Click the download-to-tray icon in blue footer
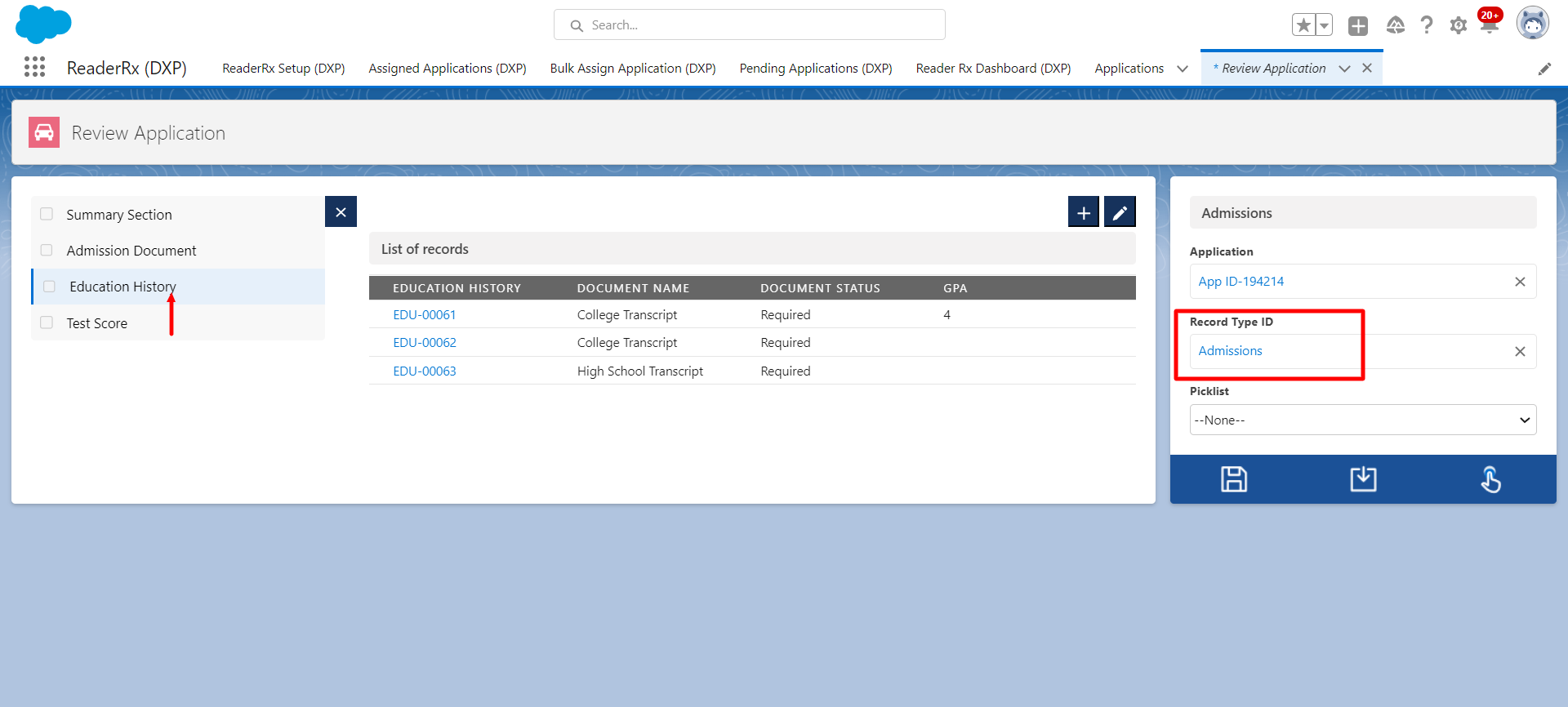Screen dimensions: 1568x707 [x=1363, y=479]
